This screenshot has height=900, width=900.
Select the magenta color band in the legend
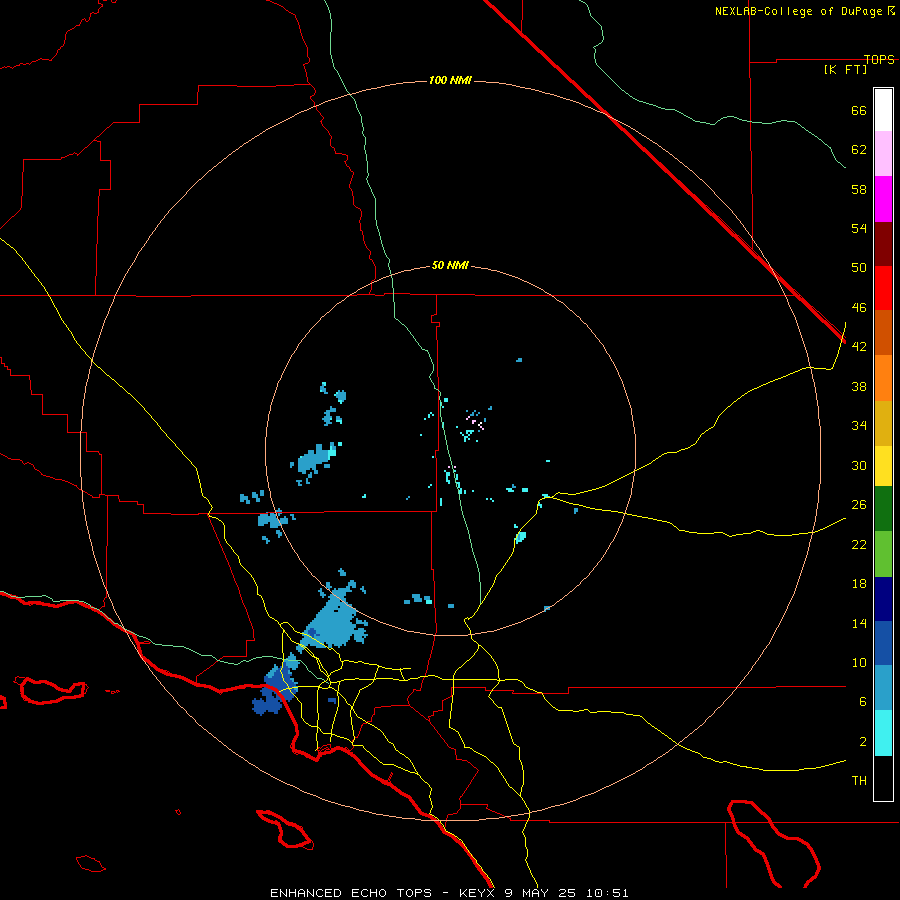tap(883, 199)
